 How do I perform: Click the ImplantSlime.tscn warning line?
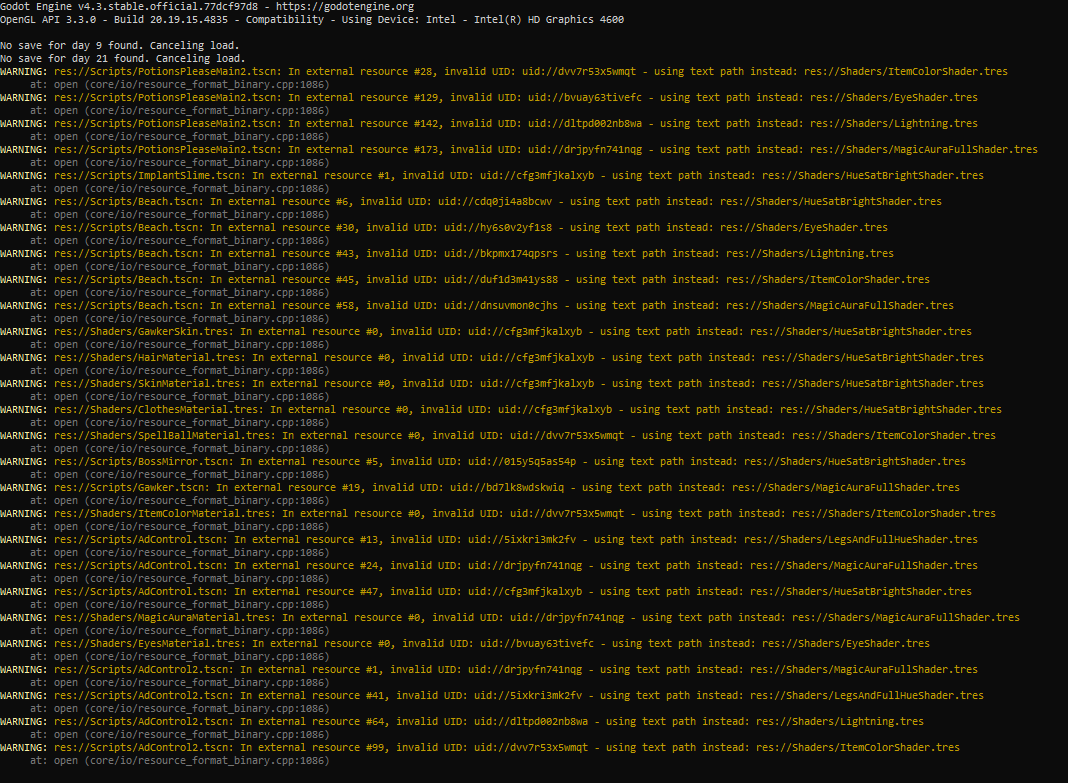(x=492, y=175)
